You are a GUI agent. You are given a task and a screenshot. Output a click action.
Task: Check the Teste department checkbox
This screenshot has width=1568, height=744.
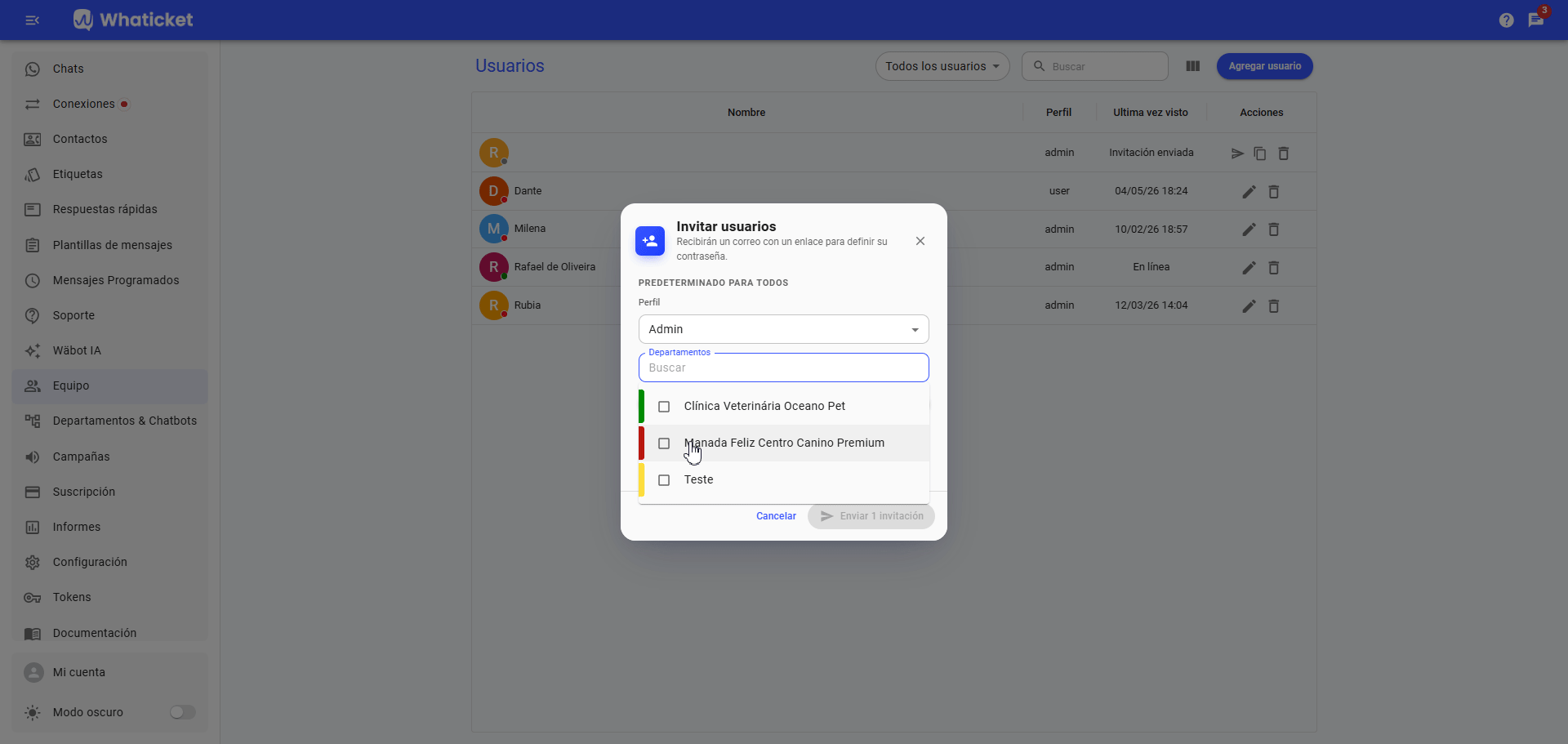click(x=664, y=480)
